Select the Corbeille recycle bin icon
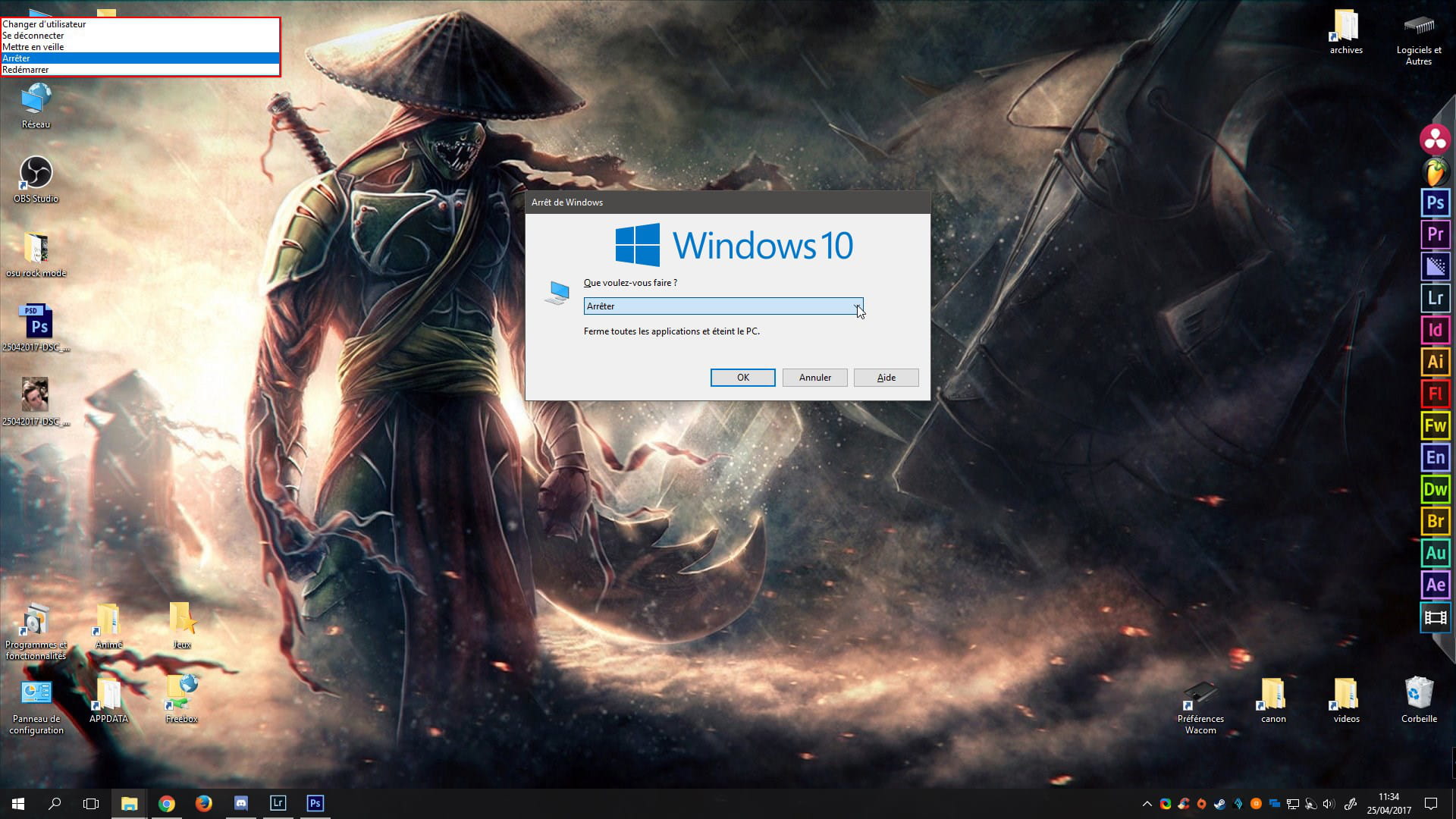This screenshot has height=819, width=1456. [1419, 699]
